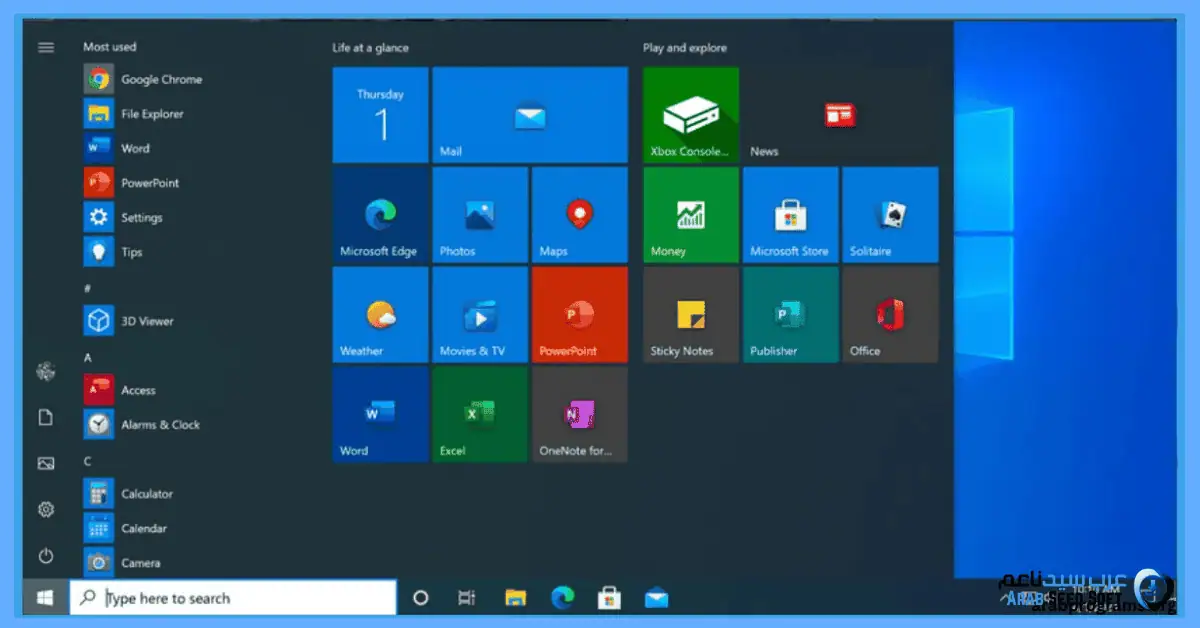Expand the Start hamburger menu
This screenshot has width=1200, height=628.
pos(46,47)
